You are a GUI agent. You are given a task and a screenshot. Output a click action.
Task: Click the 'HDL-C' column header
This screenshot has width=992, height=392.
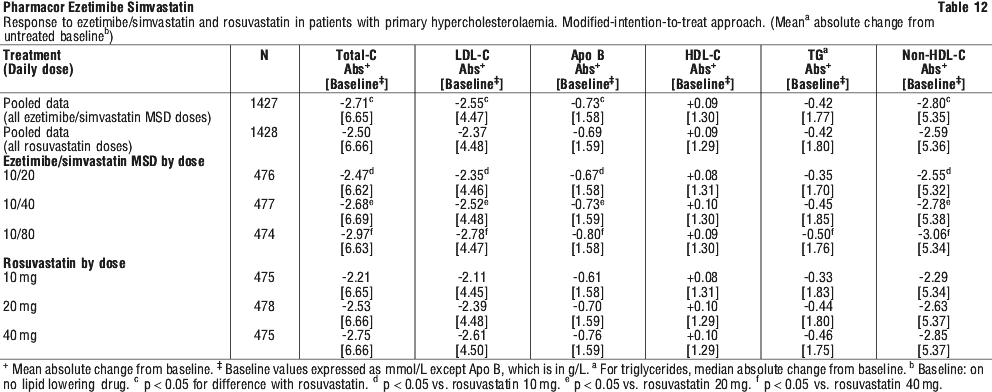coord(703,56)
